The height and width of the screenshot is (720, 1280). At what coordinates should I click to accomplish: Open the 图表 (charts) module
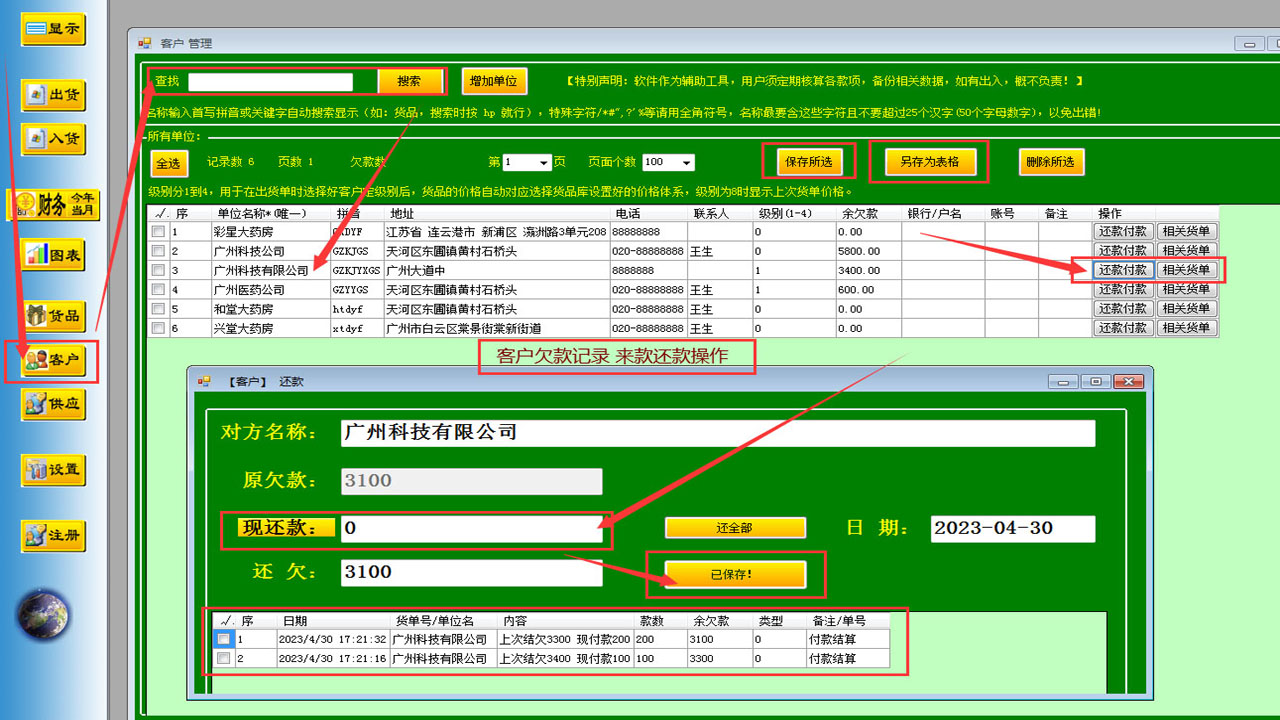tap(51, 255)
